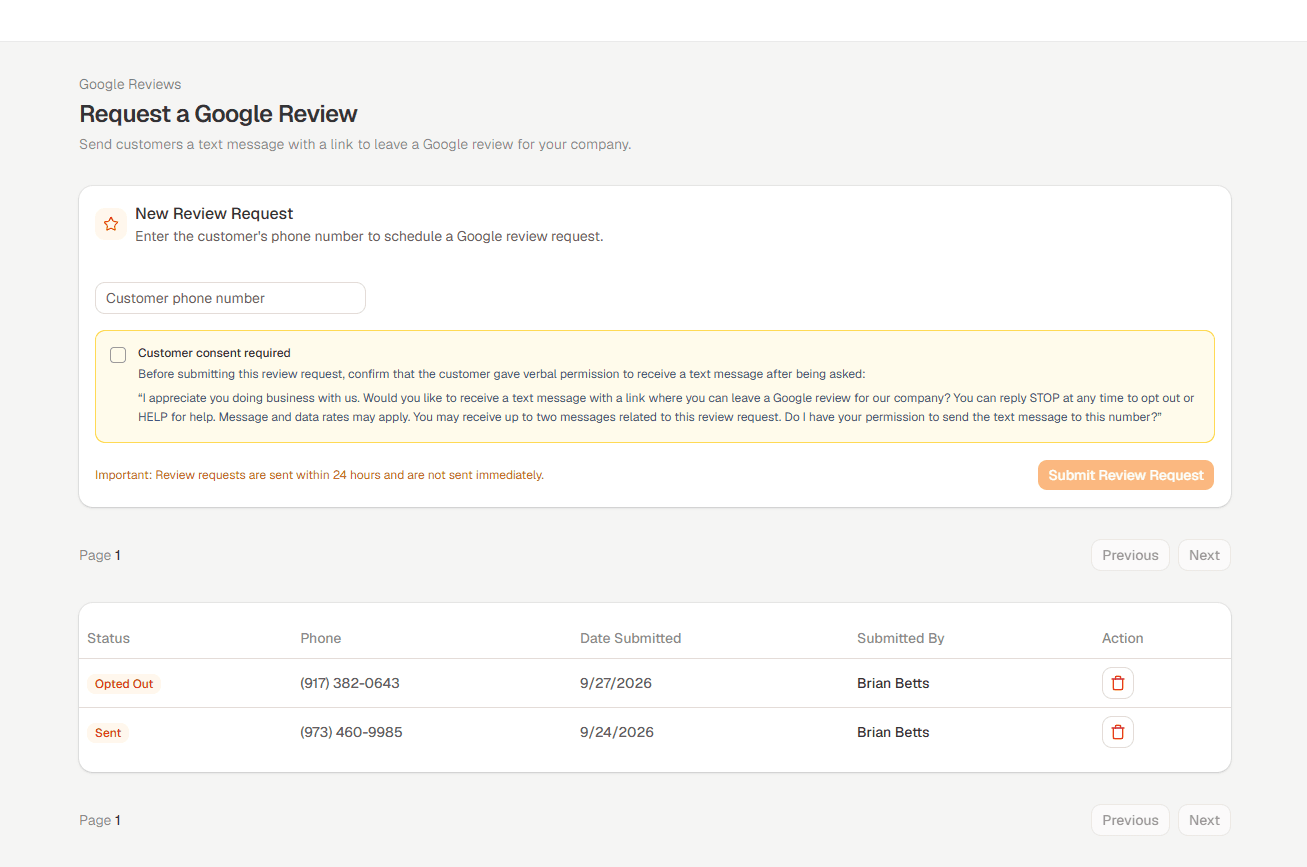Viewport: 1307px width, 867px height.
Task: Click the Submitted By column header
Action: (900, 638)
